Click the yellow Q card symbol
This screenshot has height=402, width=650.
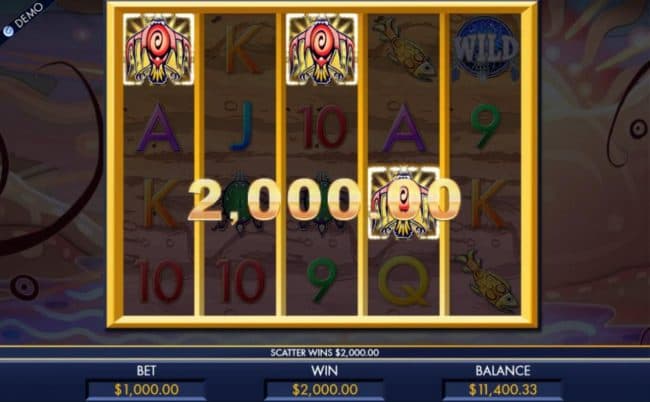[403, 280]
